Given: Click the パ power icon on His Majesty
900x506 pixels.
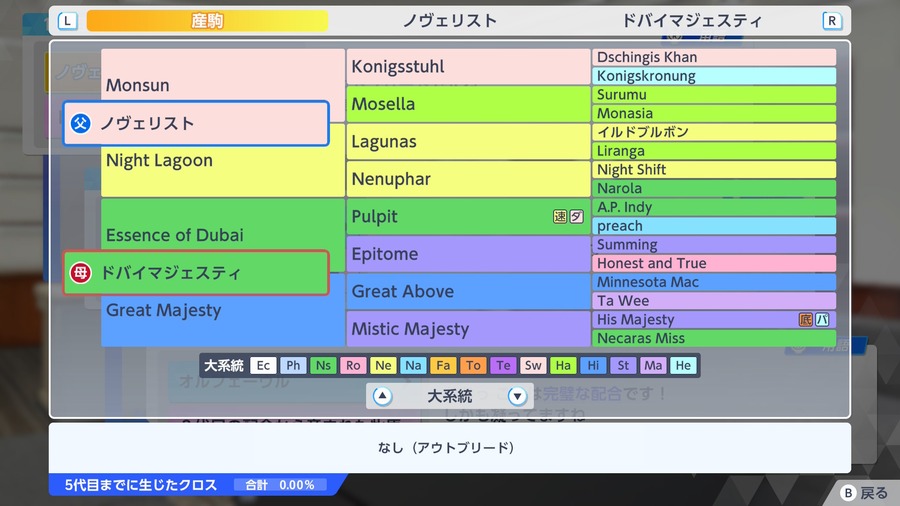Looking at the screenshot, I should click(822, 320).
